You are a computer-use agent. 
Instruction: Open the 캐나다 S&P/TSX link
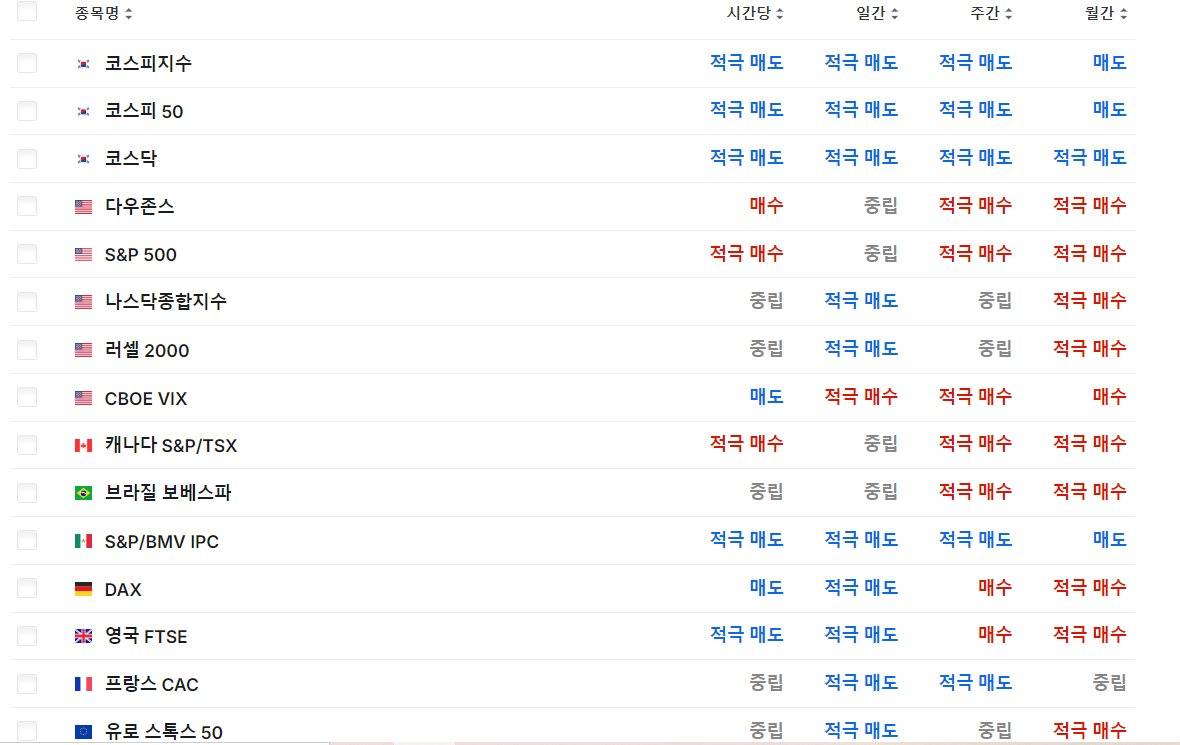tap(171, 445)
